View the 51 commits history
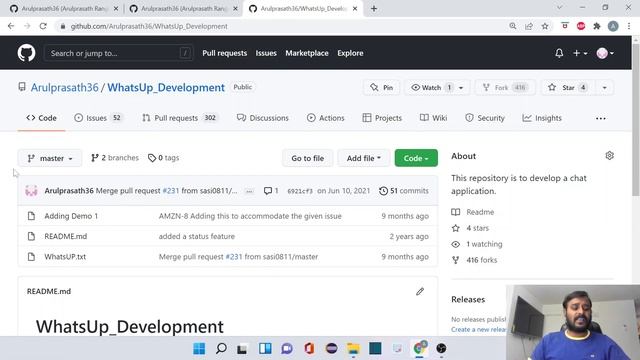Image resolution: width=640 pixels, height=360 pixels. point(404,191)
